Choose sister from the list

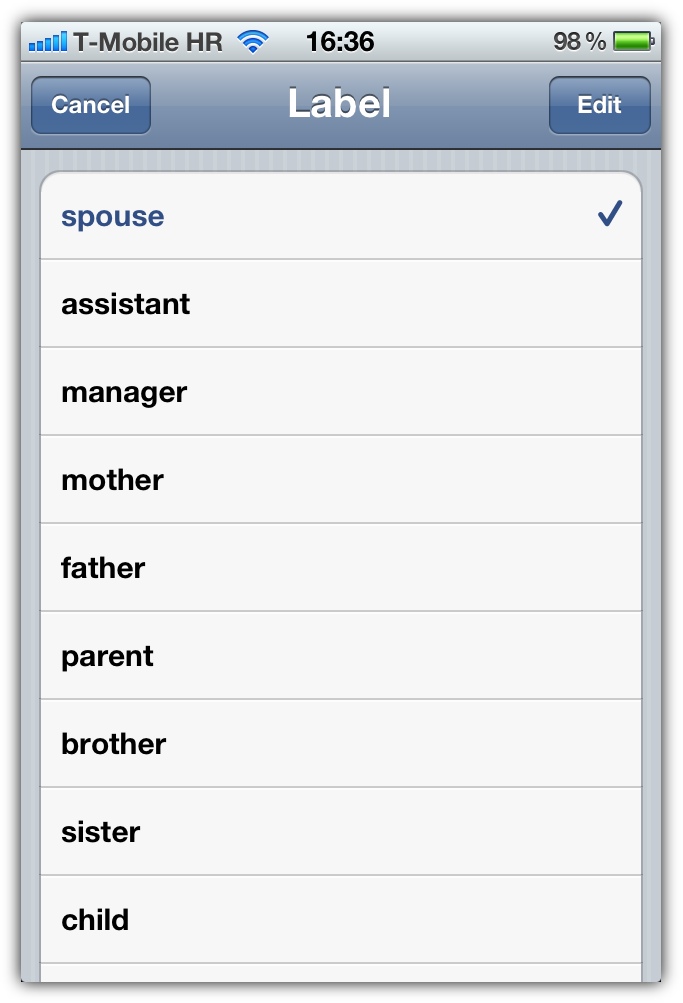(341, 831)
